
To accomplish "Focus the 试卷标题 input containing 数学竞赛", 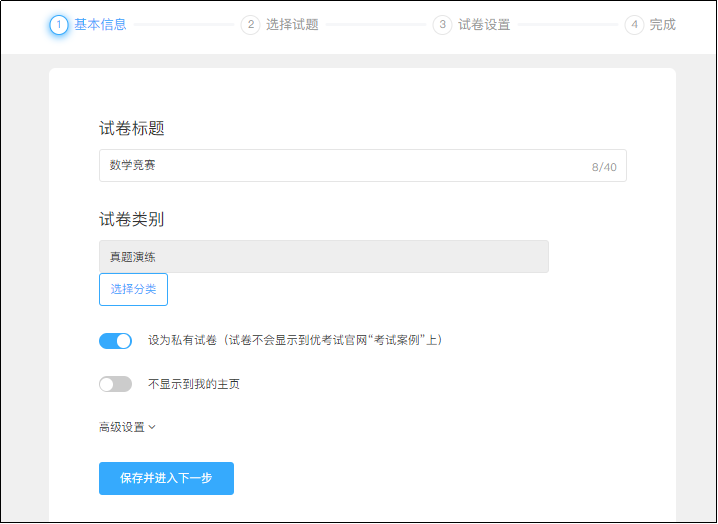I will click(363, 165).
